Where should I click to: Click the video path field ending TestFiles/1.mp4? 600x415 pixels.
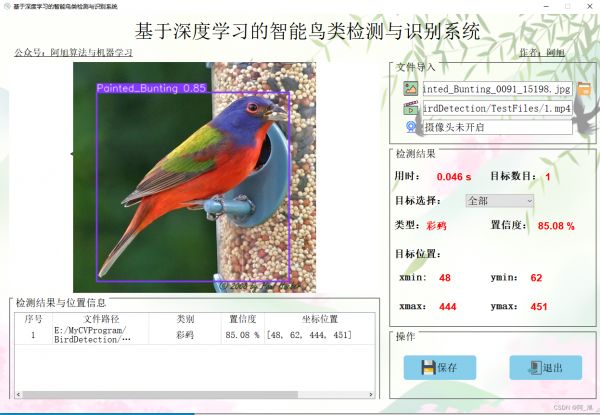click(x=497, y=108)
